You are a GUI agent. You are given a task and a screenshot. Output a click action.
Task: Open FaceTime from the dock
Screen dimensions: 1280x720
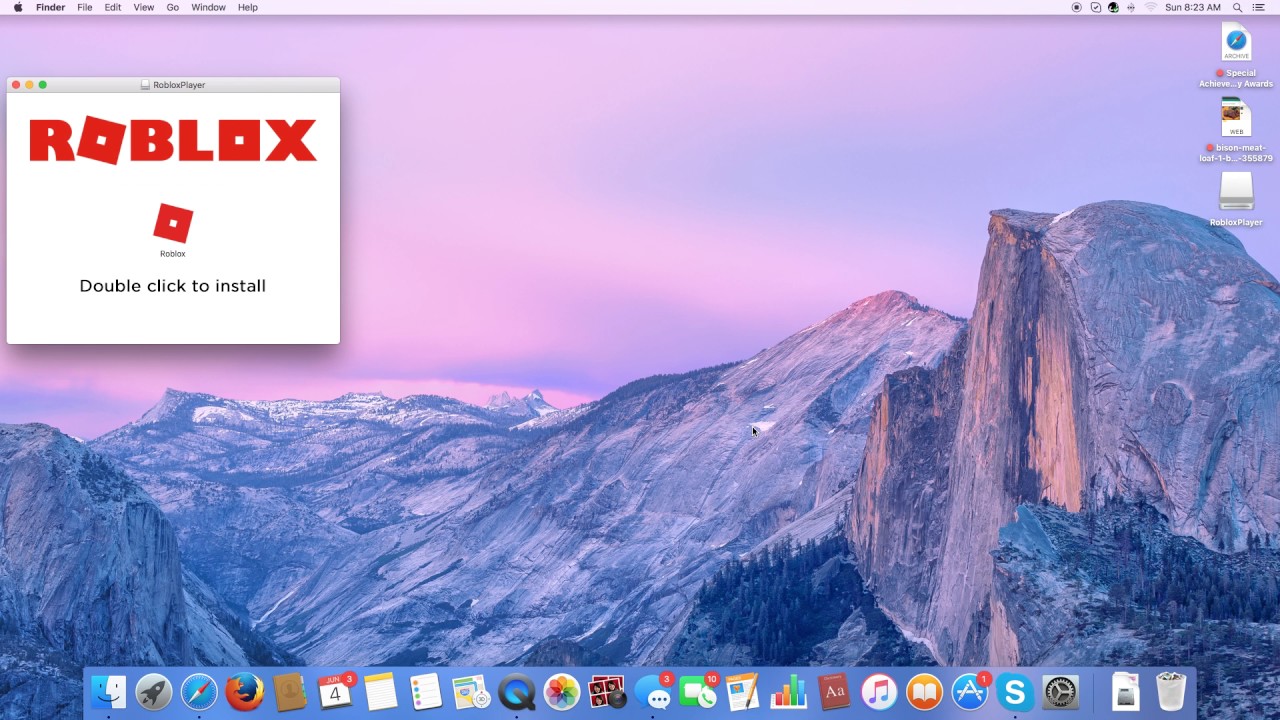point(698,692)
